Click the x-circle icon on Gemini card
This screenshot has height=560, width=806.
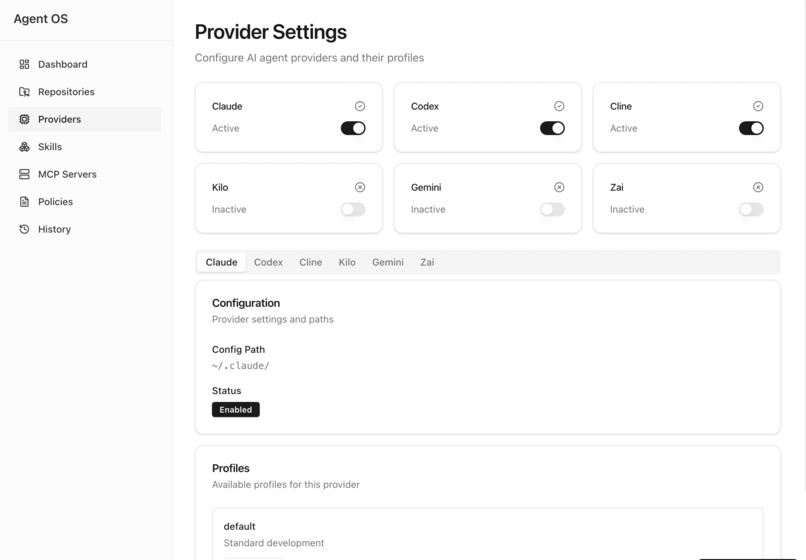559,187
